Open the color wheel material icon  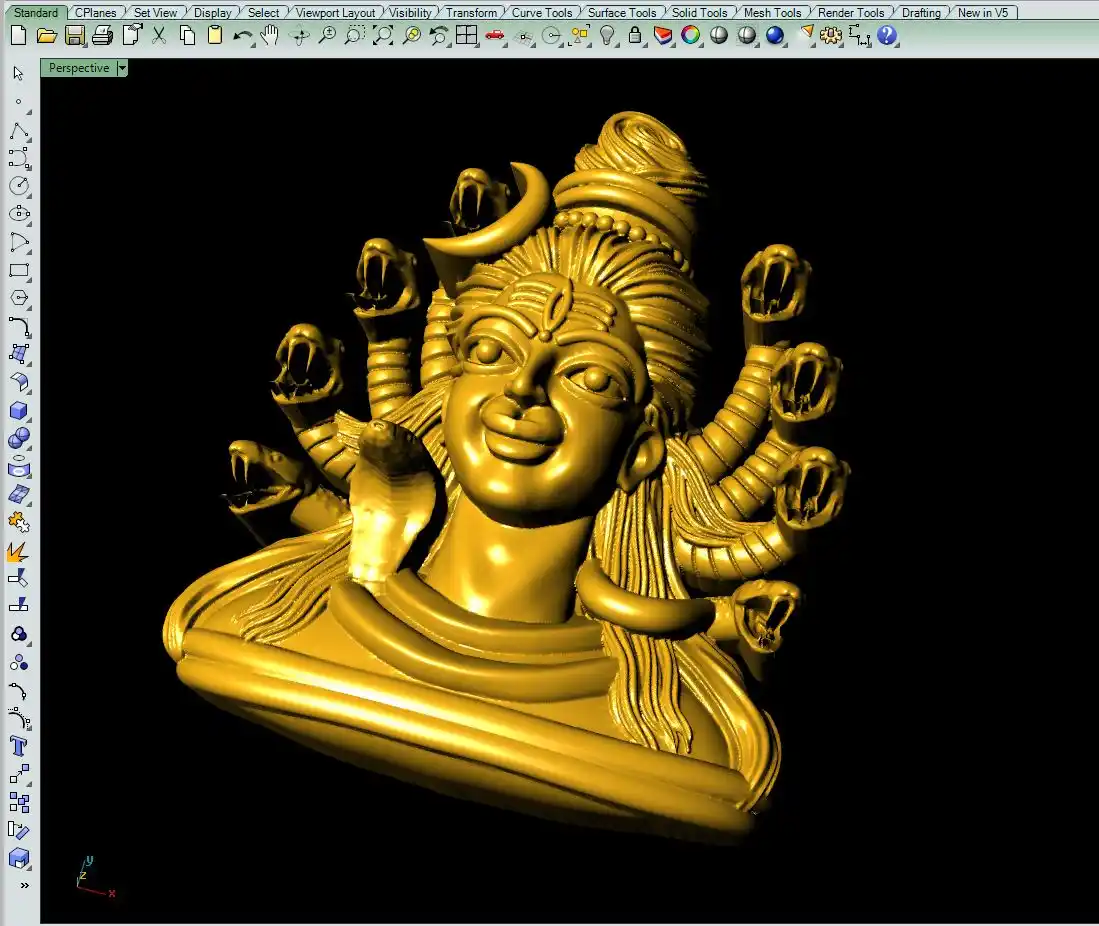pyautogui.click(x=691, y=35)
